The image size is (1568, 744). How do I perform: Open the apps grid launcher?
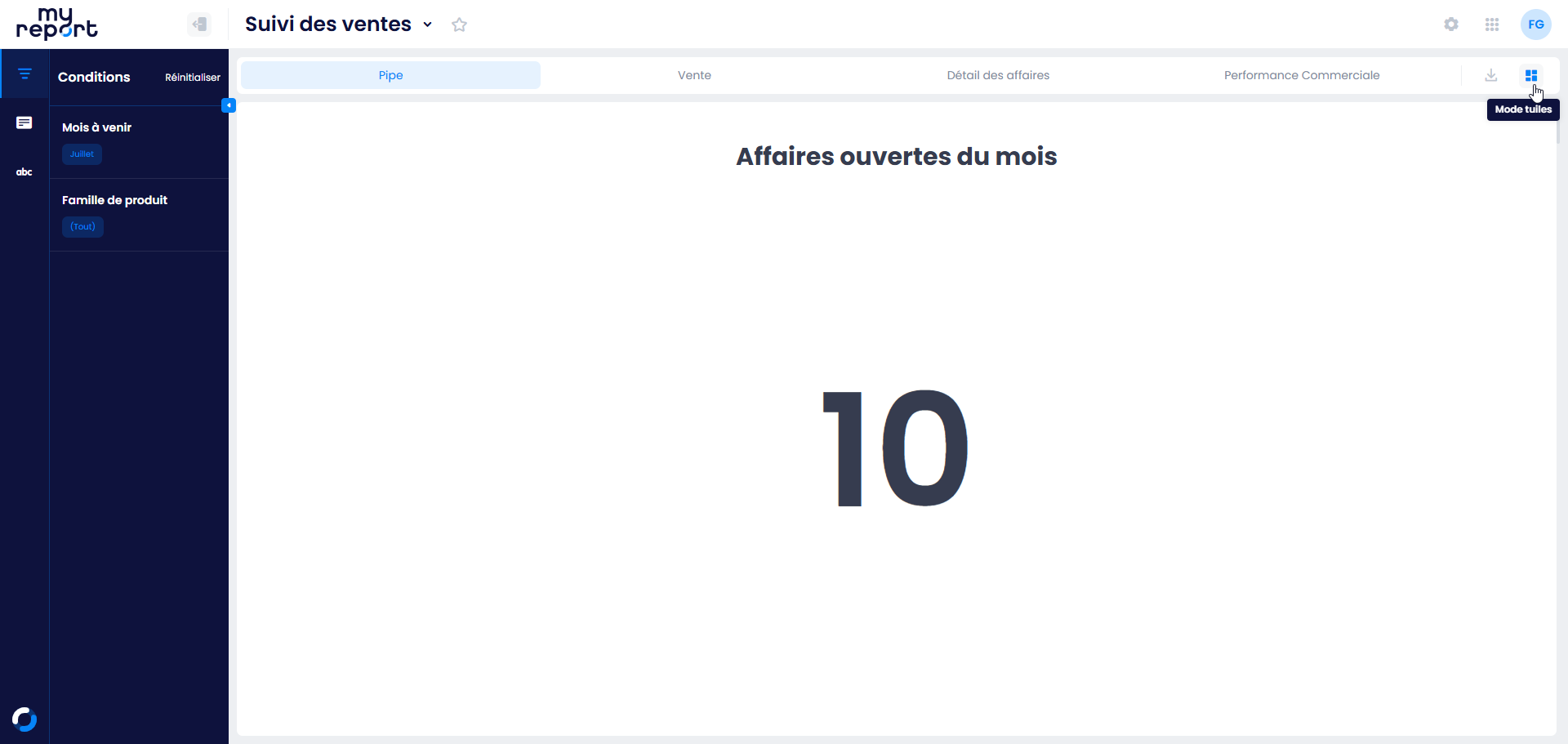1491,25
